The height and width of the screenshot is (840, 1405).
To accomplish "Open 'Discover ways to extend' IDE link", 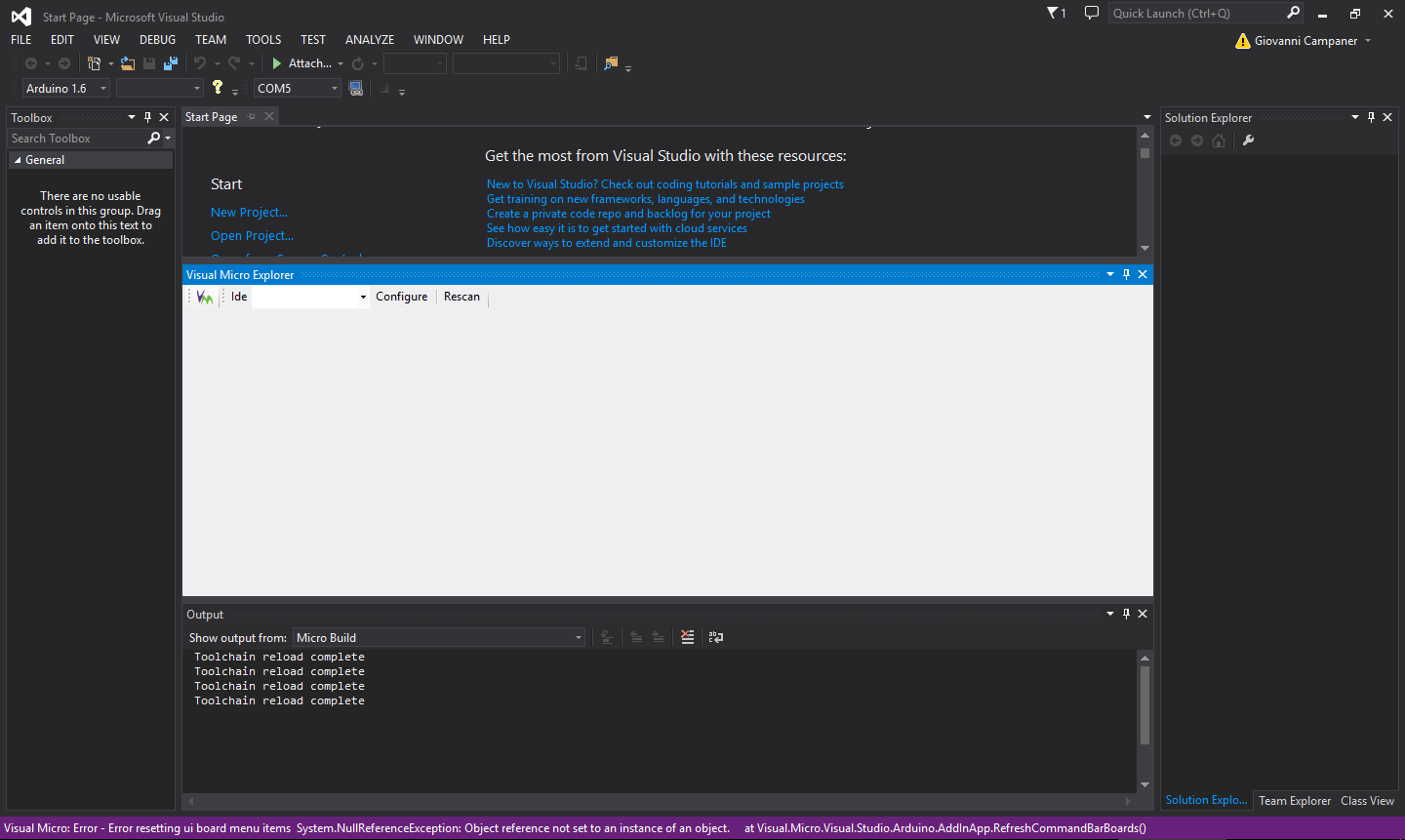I will pos(607,243).
